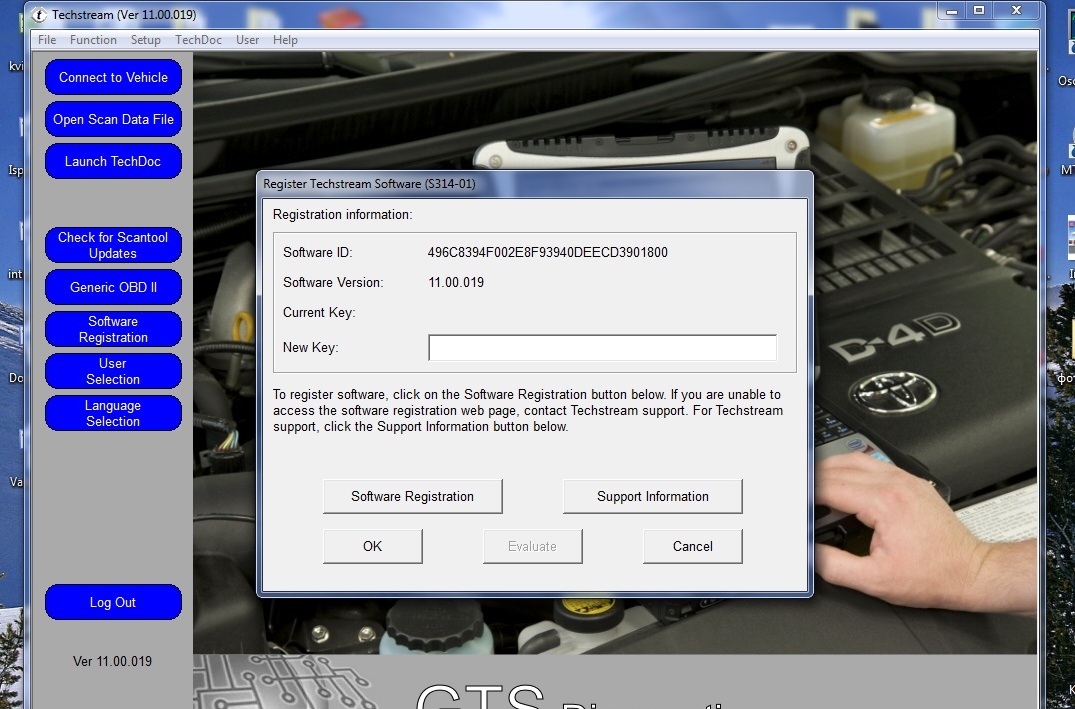Close the Techstream window

(x=1017, y=11)
